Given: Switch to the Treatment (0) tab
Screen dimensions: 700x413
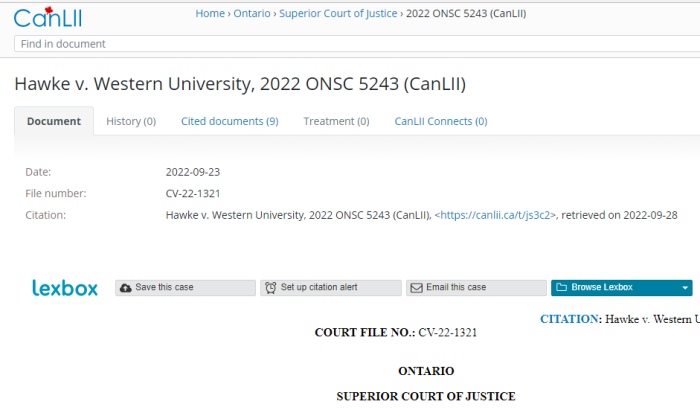Looking at the screenshot, I should (x=336, y=121).
